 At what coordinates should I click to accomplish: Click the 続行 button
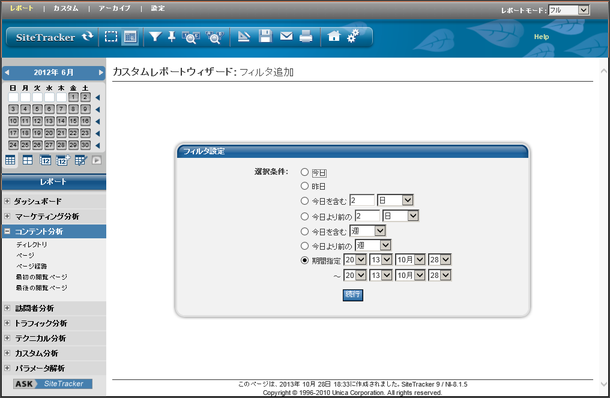[x=352, y=295]
